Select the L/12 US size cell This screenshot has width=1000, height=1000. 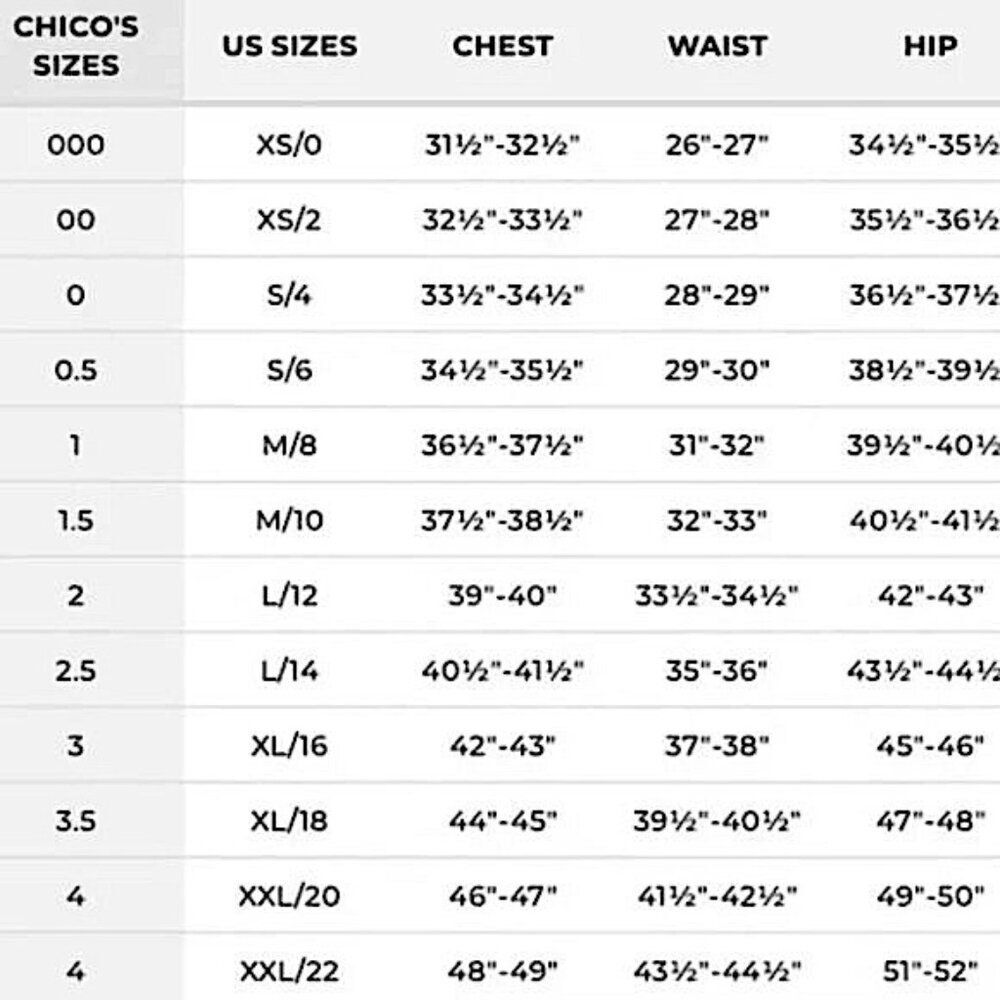coord(289,596)
